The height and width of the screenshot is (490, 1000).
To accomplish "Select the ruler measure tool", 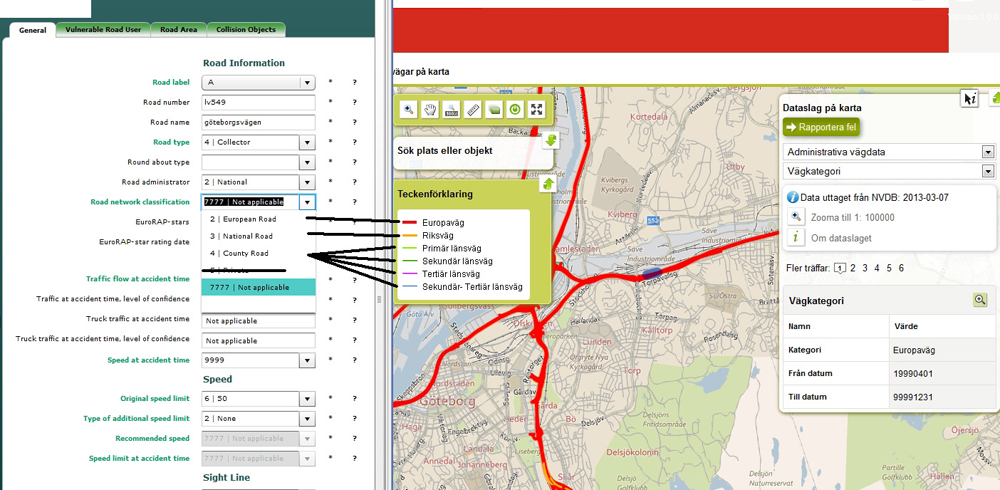I will coord(473,110).
